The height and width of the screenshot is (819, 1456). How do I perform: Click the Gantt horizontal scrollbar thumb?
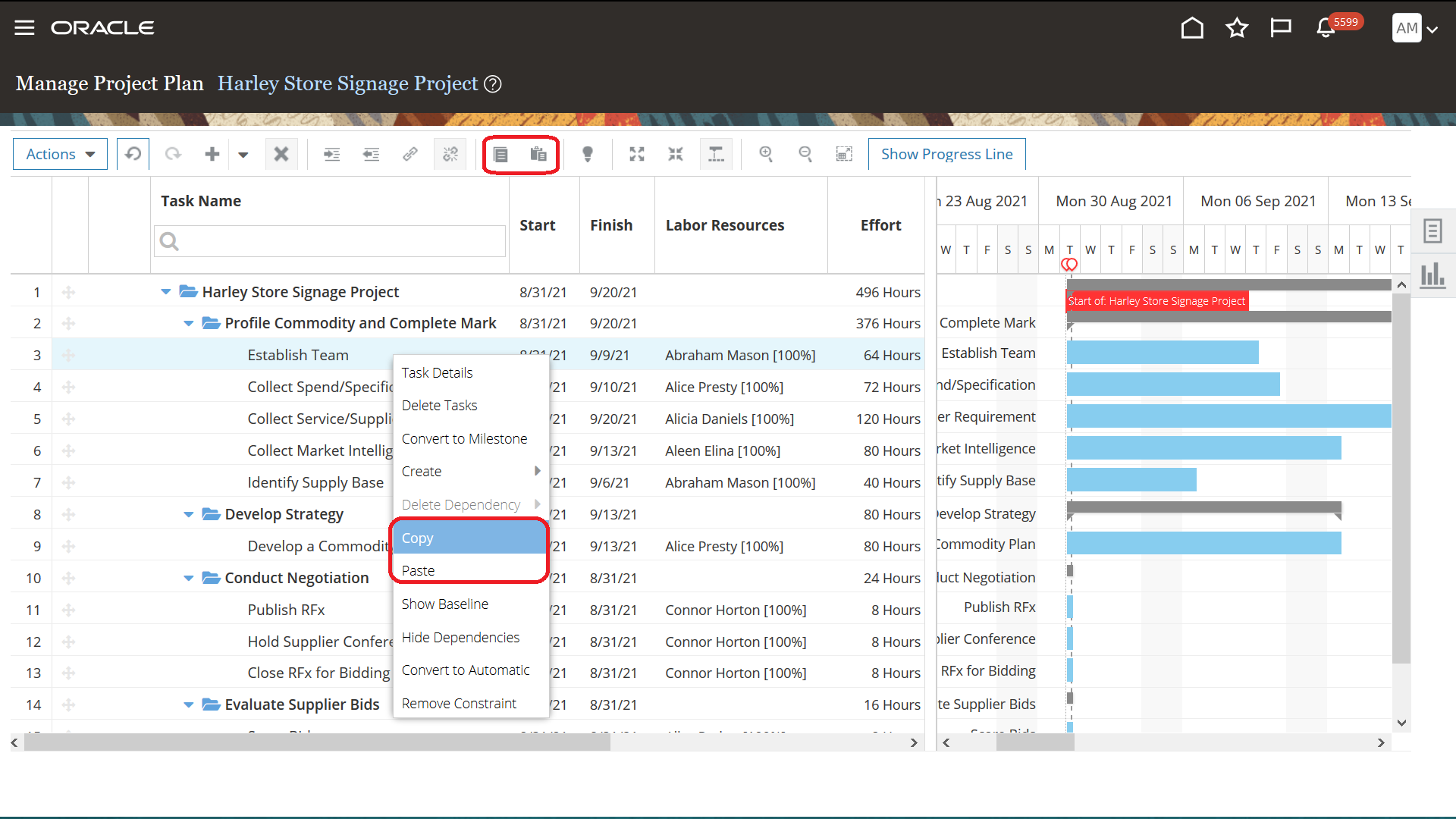pyautogui.click(x=1035, y=743)
